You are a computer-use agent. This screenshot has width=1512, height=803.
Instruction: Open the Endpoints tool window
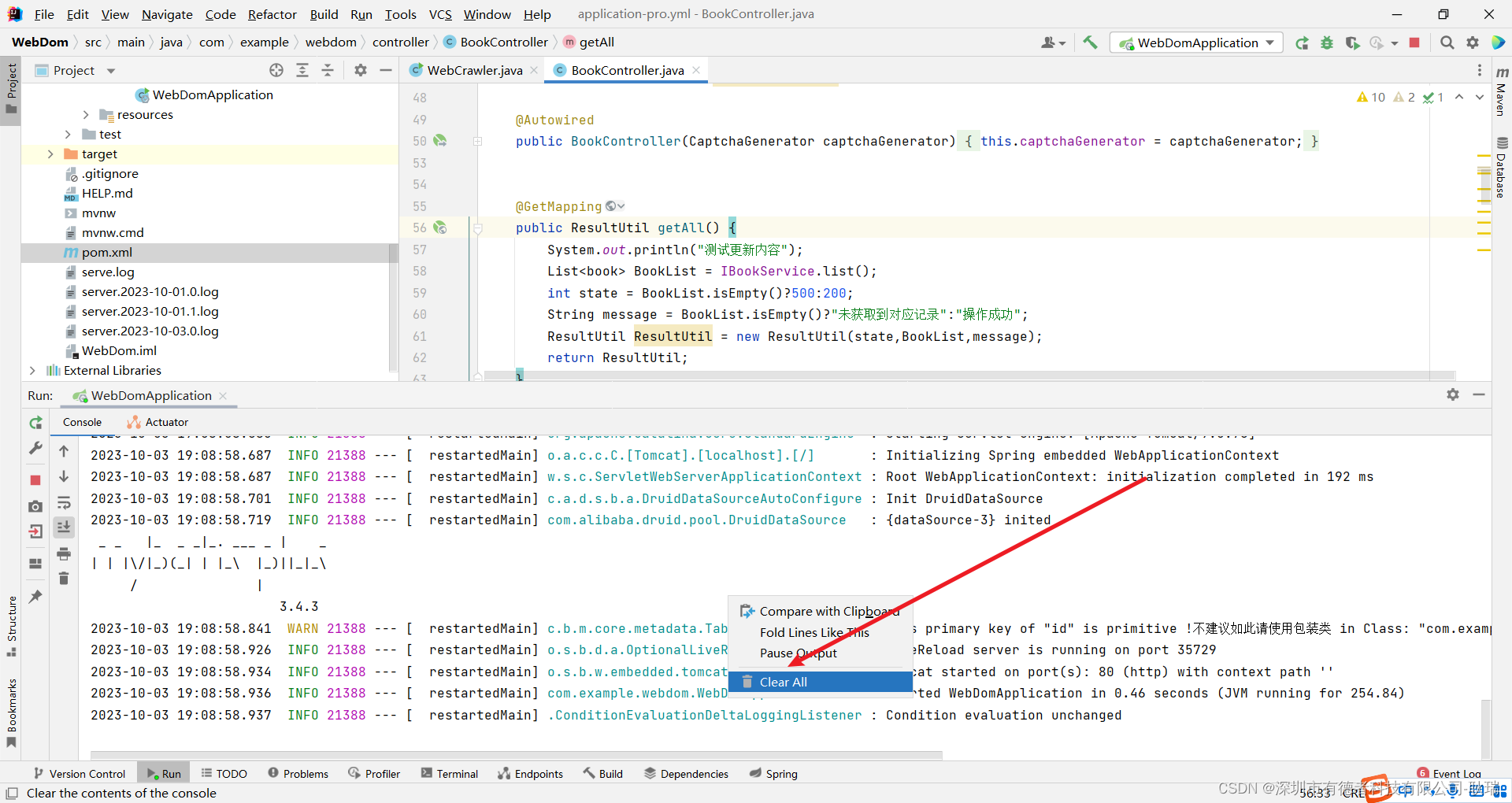530,774
